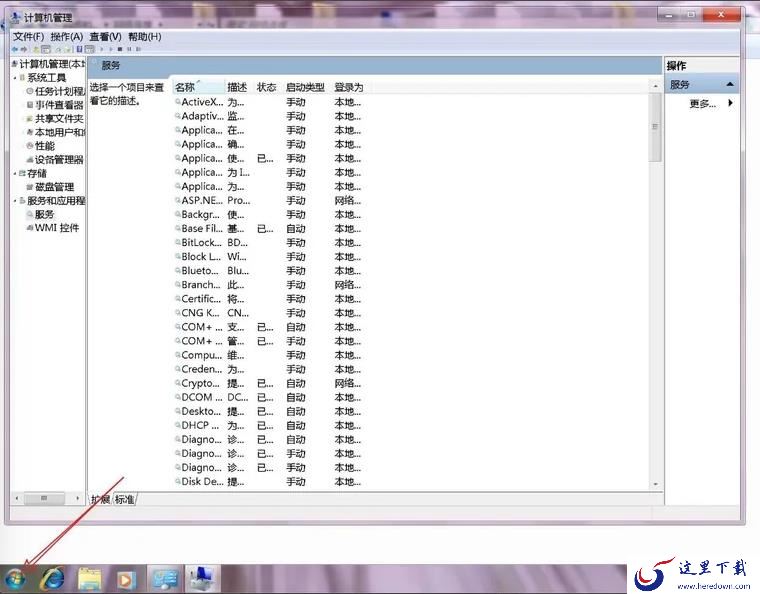Click the blue Help toolbar icon
The image size is (760, 594).
pyautogui.click(x=79, y=49)
